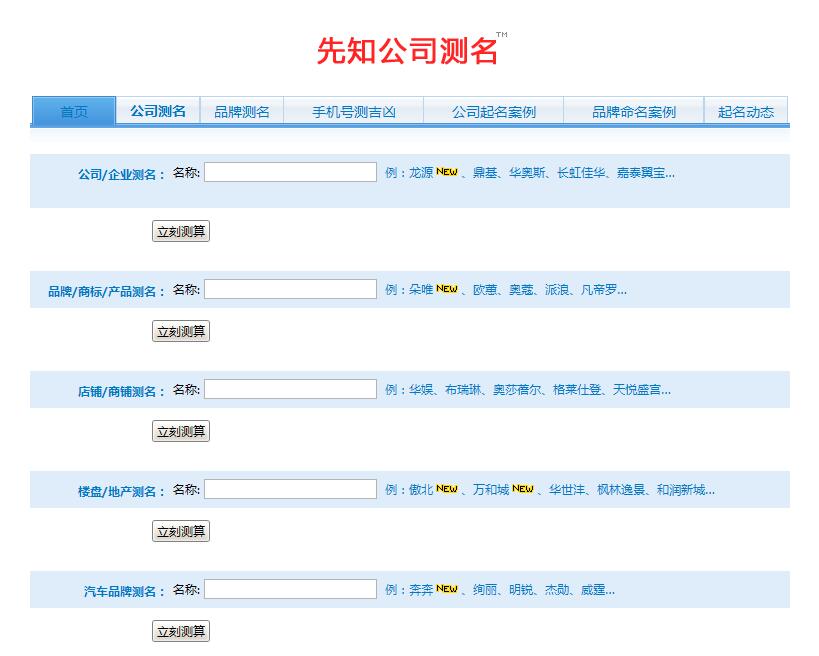Click the 公司/企业测名 section label
The height and width of the screenshot is (656, 819).
122,174
